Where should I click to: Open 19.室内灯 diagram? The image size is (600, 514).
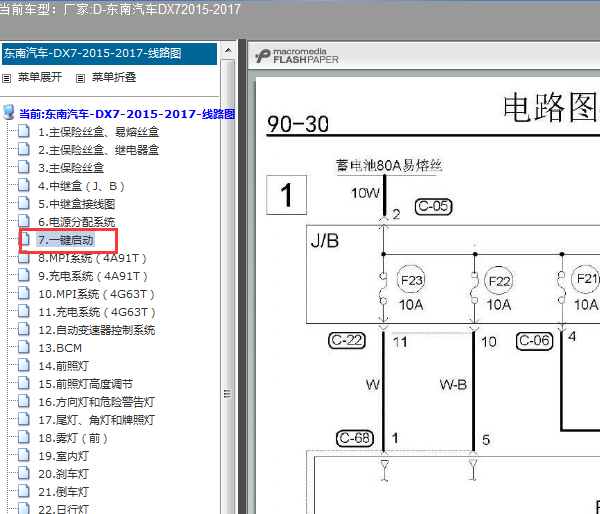[64, 456]
